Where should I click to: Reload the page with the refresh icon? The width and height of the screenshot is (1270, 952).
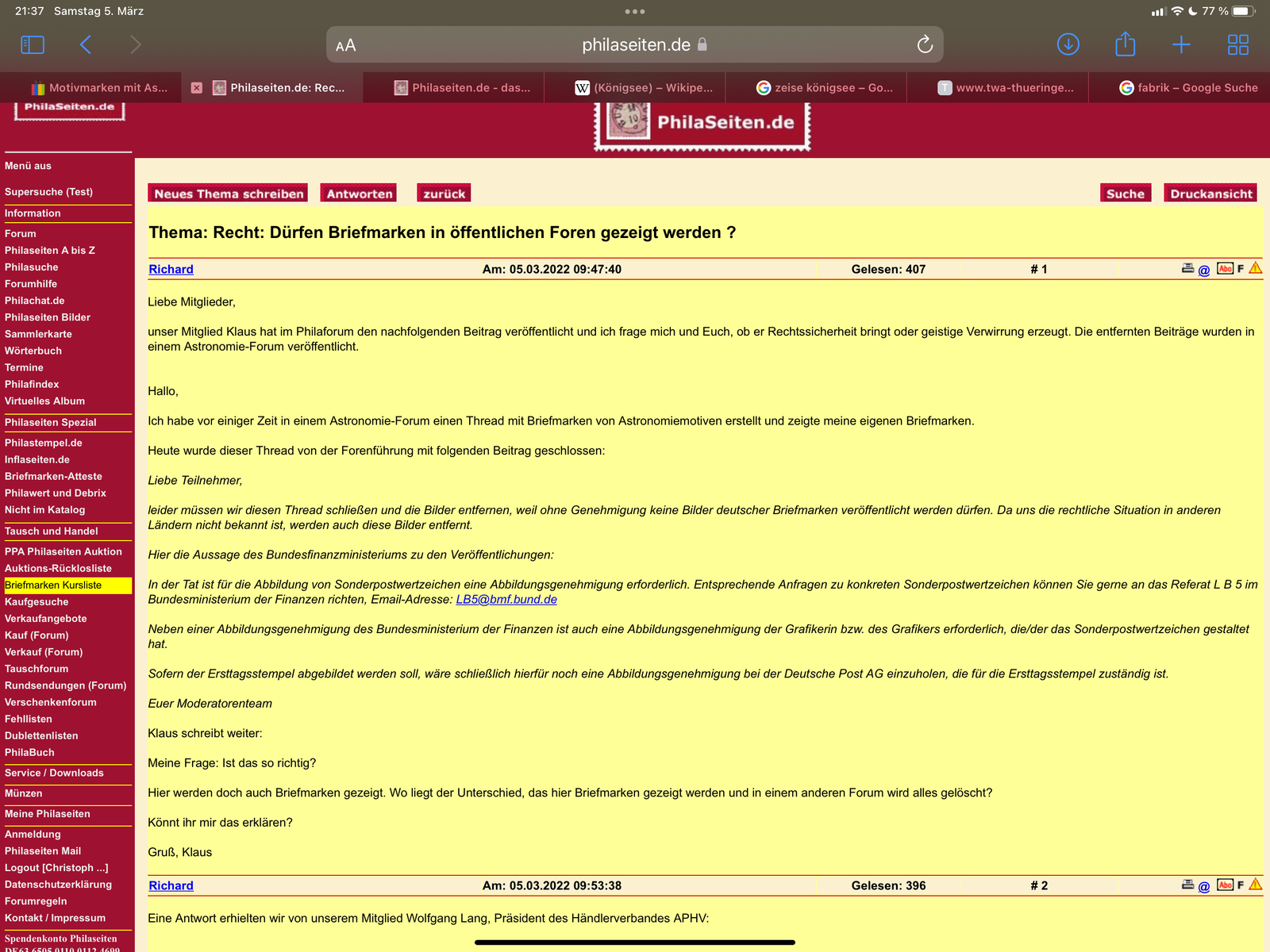pyautogui.click(x=925, y=44)
